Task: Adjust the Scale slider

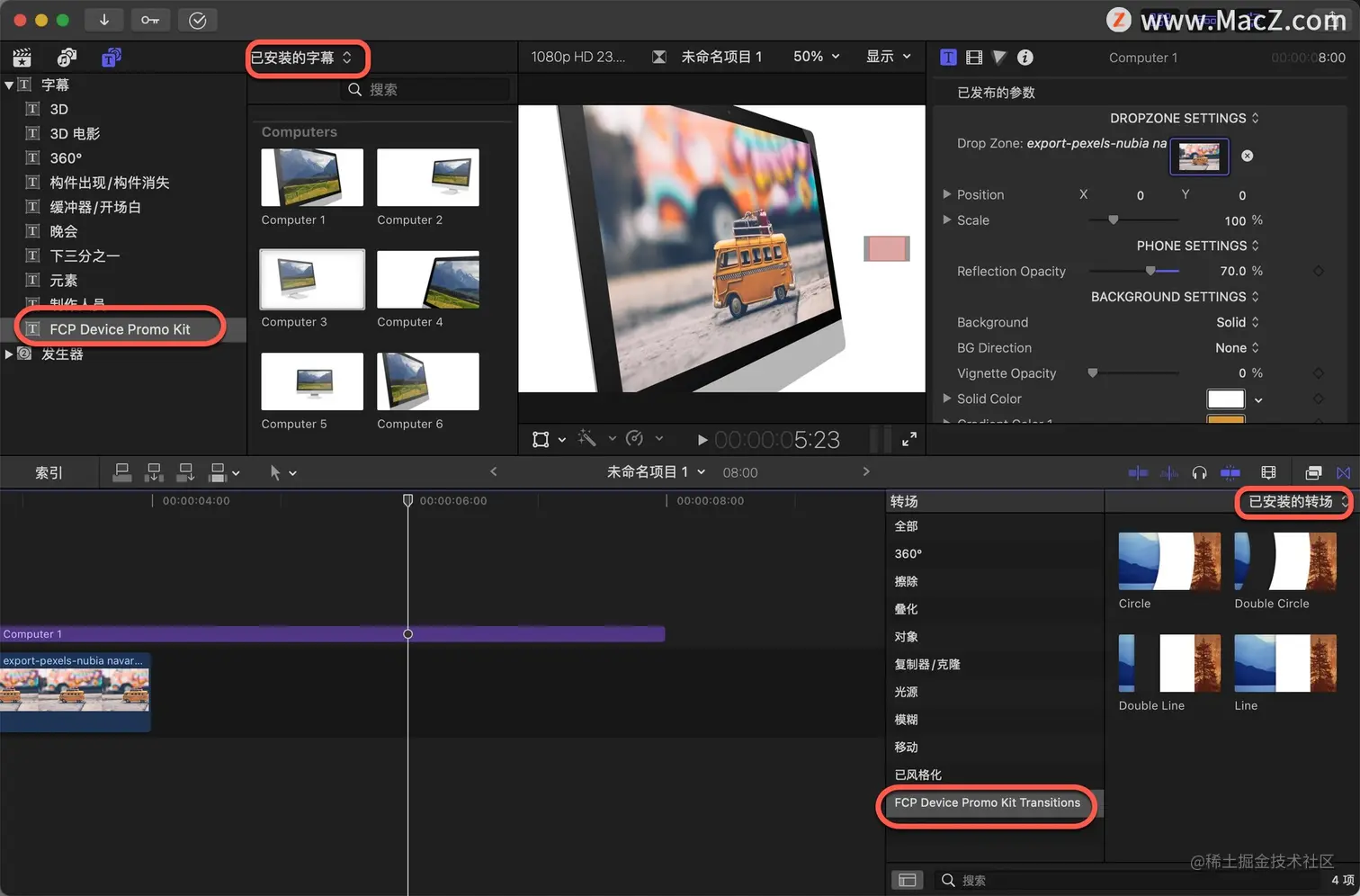Action: click(1114, 220)
